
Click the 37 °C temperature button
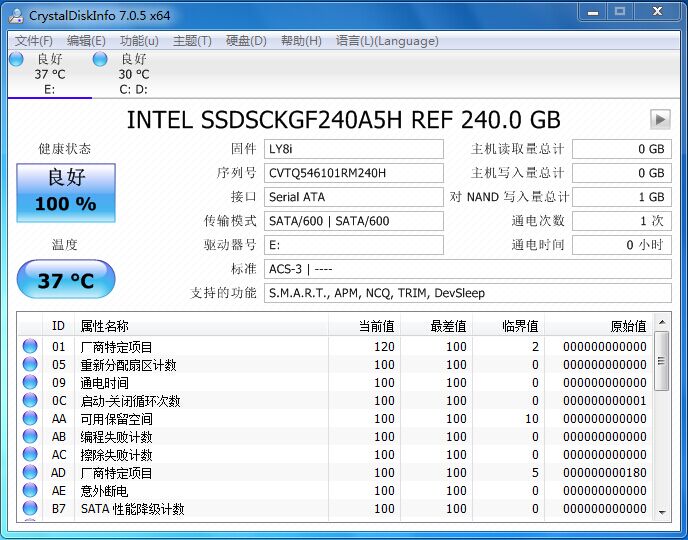coord(66,279)
